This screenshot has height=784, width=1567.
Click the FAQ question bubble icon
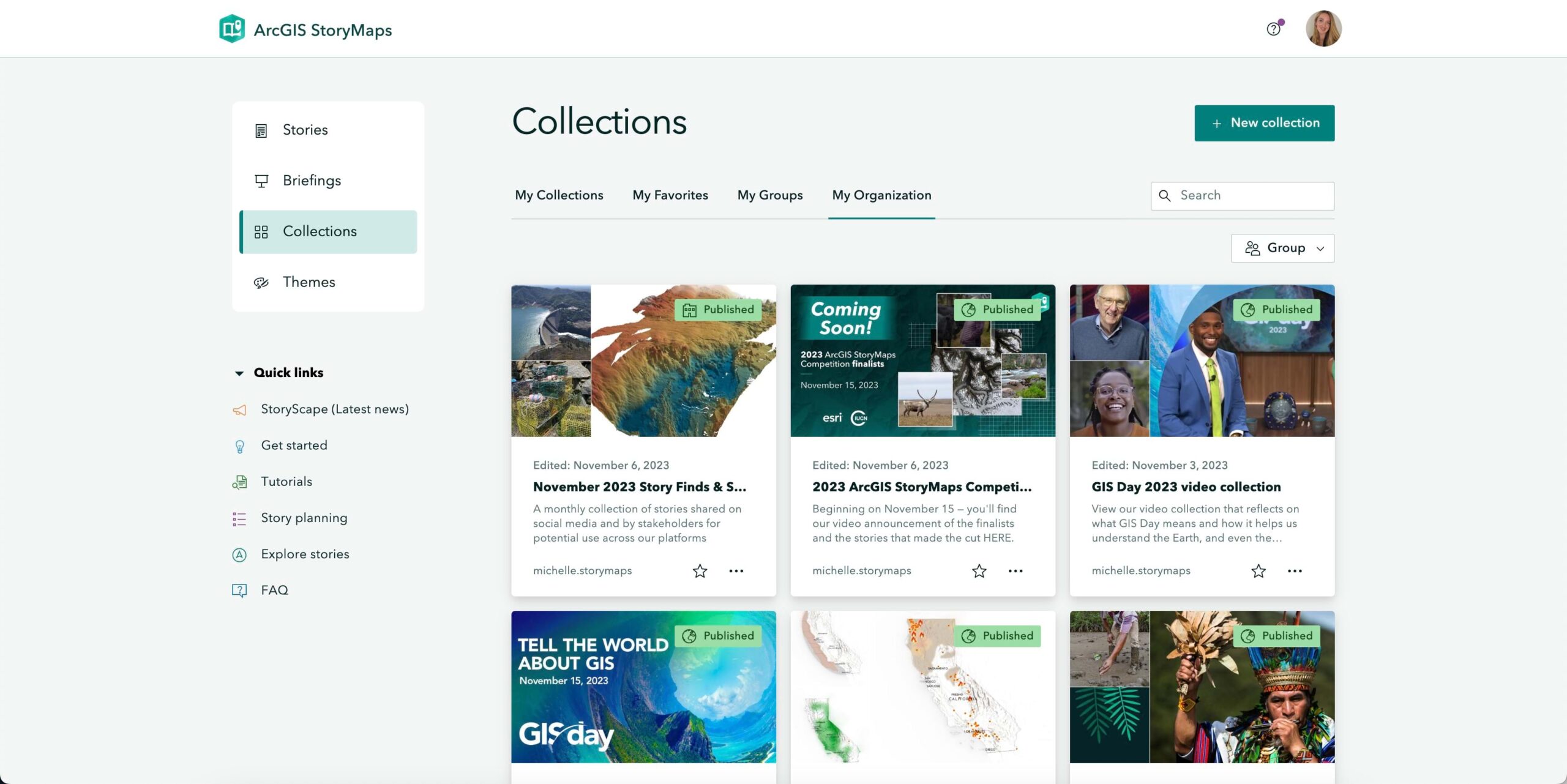[x=239, y=591]
